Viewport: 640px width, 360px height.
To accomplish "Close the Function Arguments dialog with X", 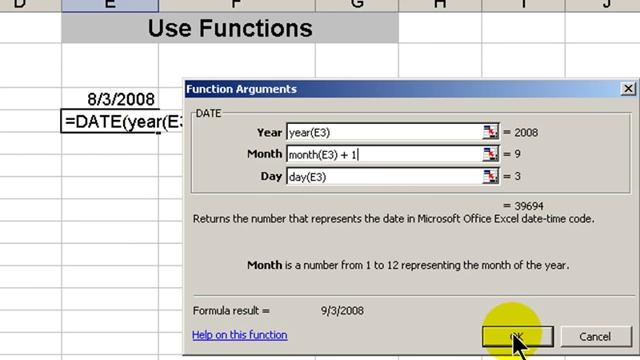I will click(x=628, y=89).
